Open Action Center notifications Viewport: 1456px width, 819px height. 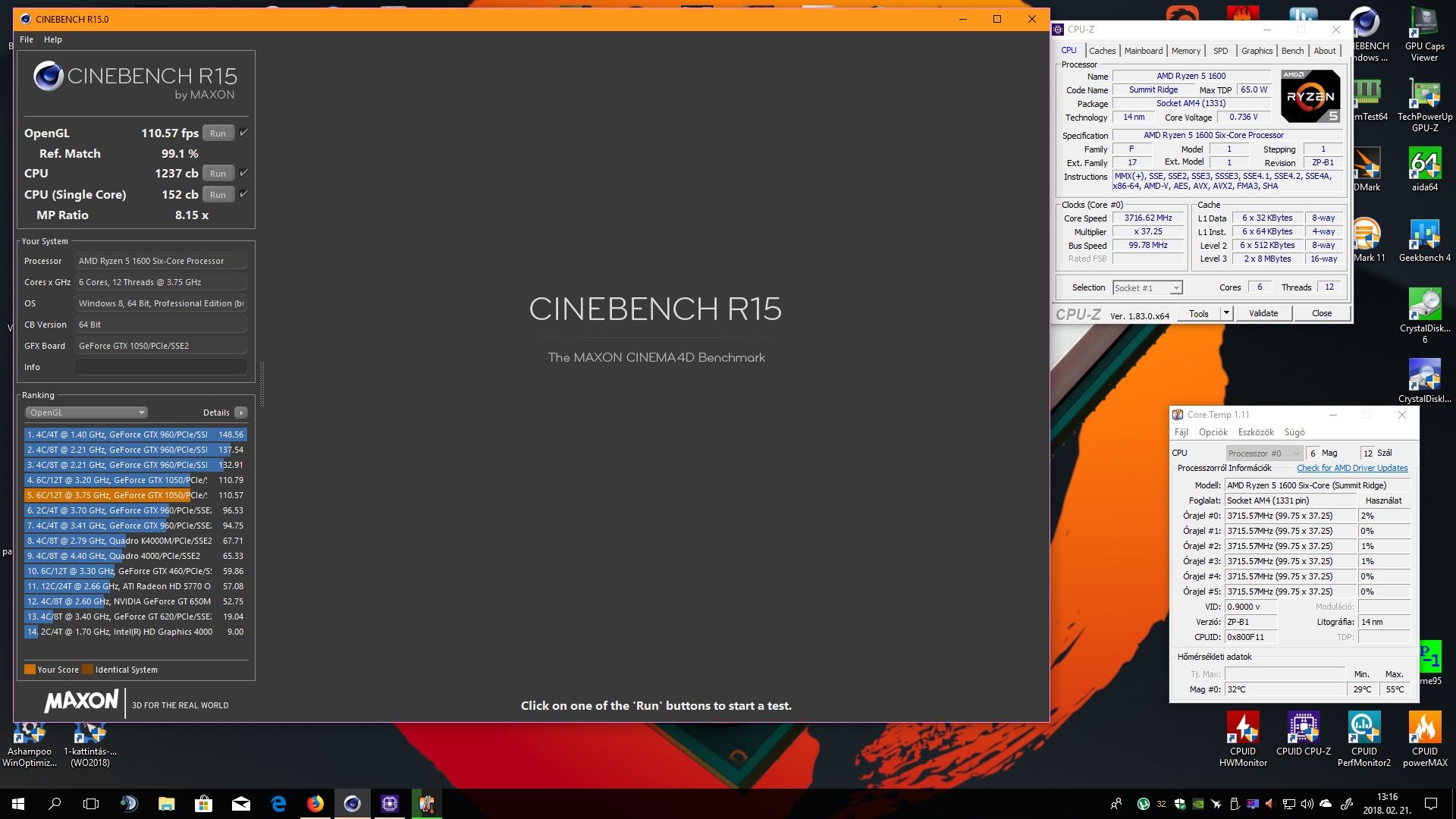(x=1431, y=804)
